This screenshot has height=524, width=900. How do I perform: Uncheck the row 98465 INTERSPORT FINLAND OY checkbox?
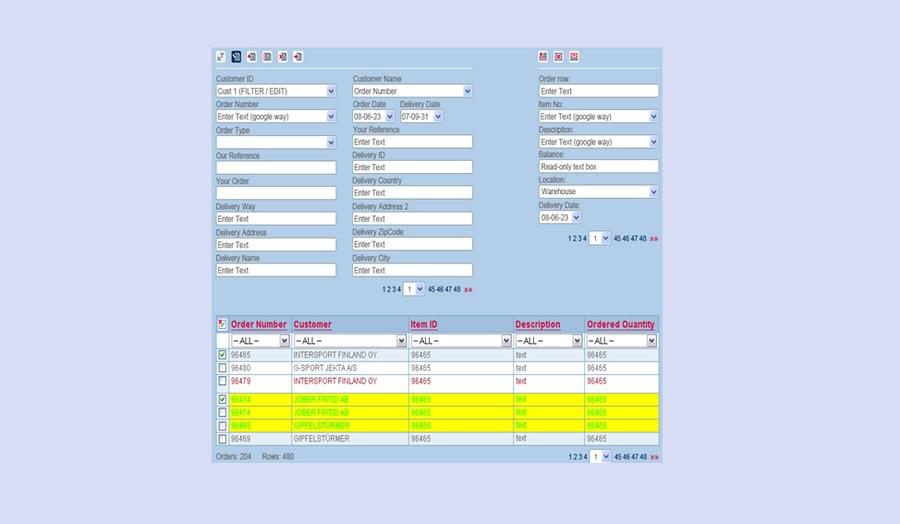point(222,355)
